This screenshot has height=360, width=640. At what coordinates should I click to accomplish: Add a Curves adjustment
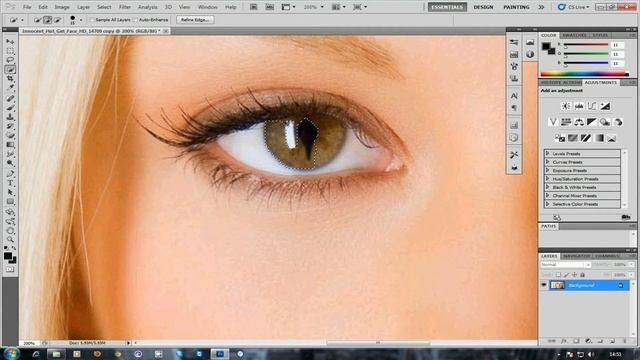(592, 106)
